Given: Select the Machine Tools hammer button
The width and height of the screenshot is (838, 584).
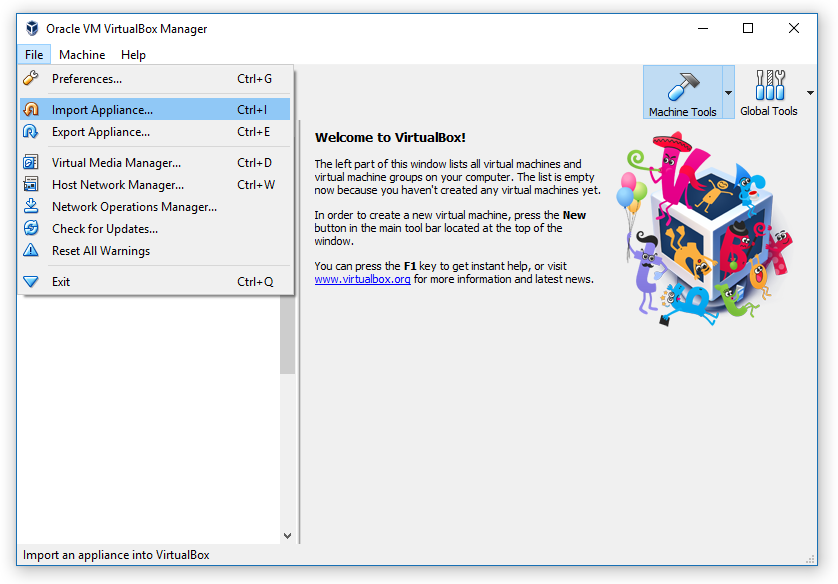Looking at the screenshot, I should (x=682, y=93).
